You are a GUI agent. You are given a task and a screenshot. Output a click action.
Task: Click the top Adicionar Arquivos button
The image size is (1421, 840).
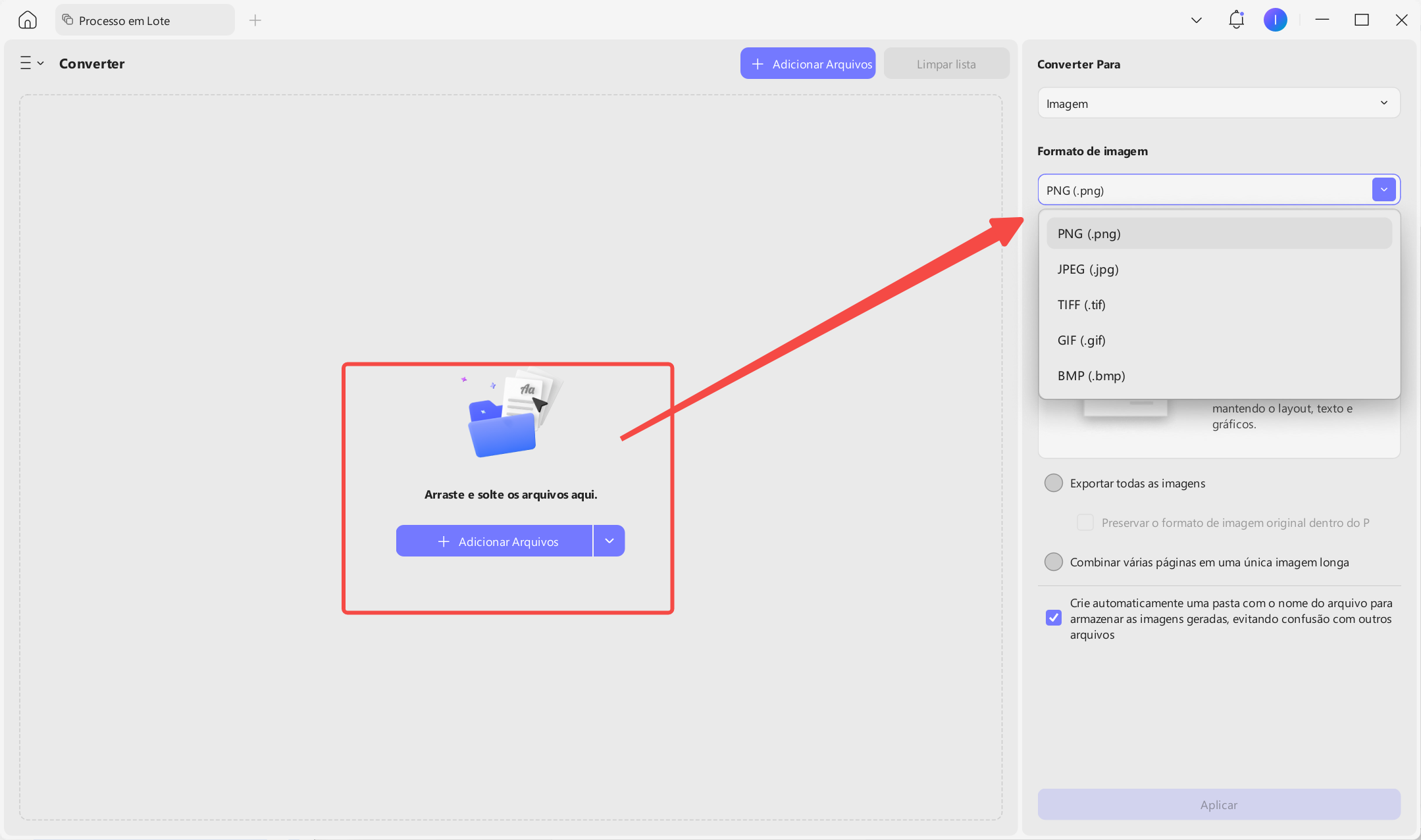tap(808, 64)
